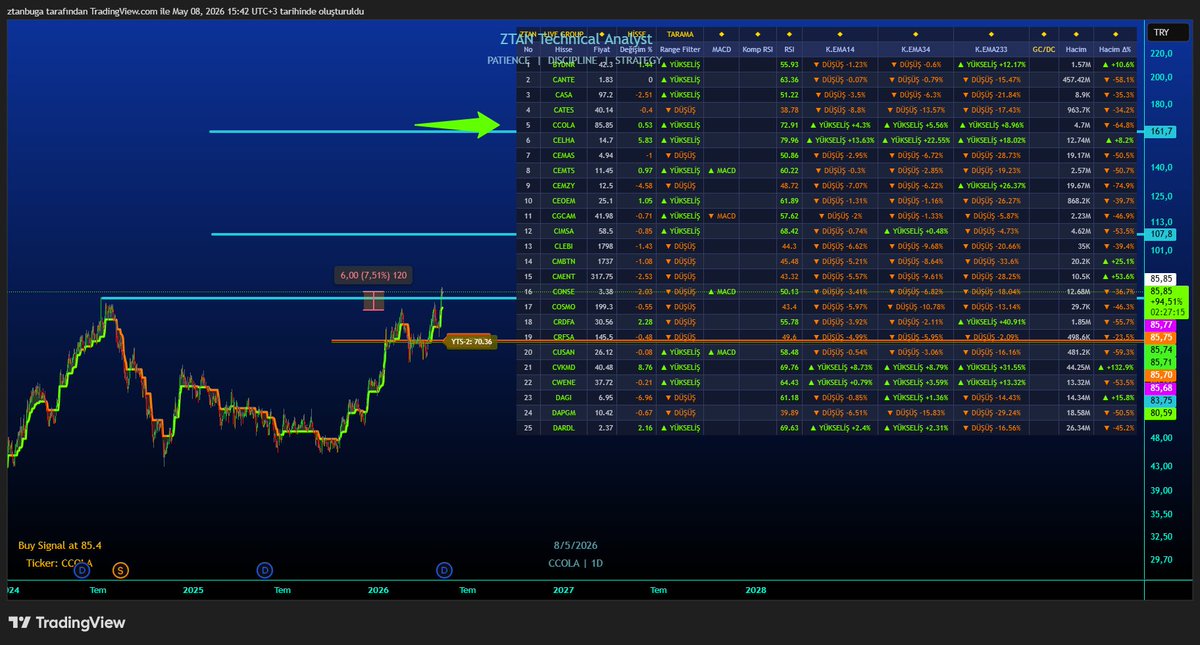
Task: Open the orange S split marker
Action: [x=120, y=570]
